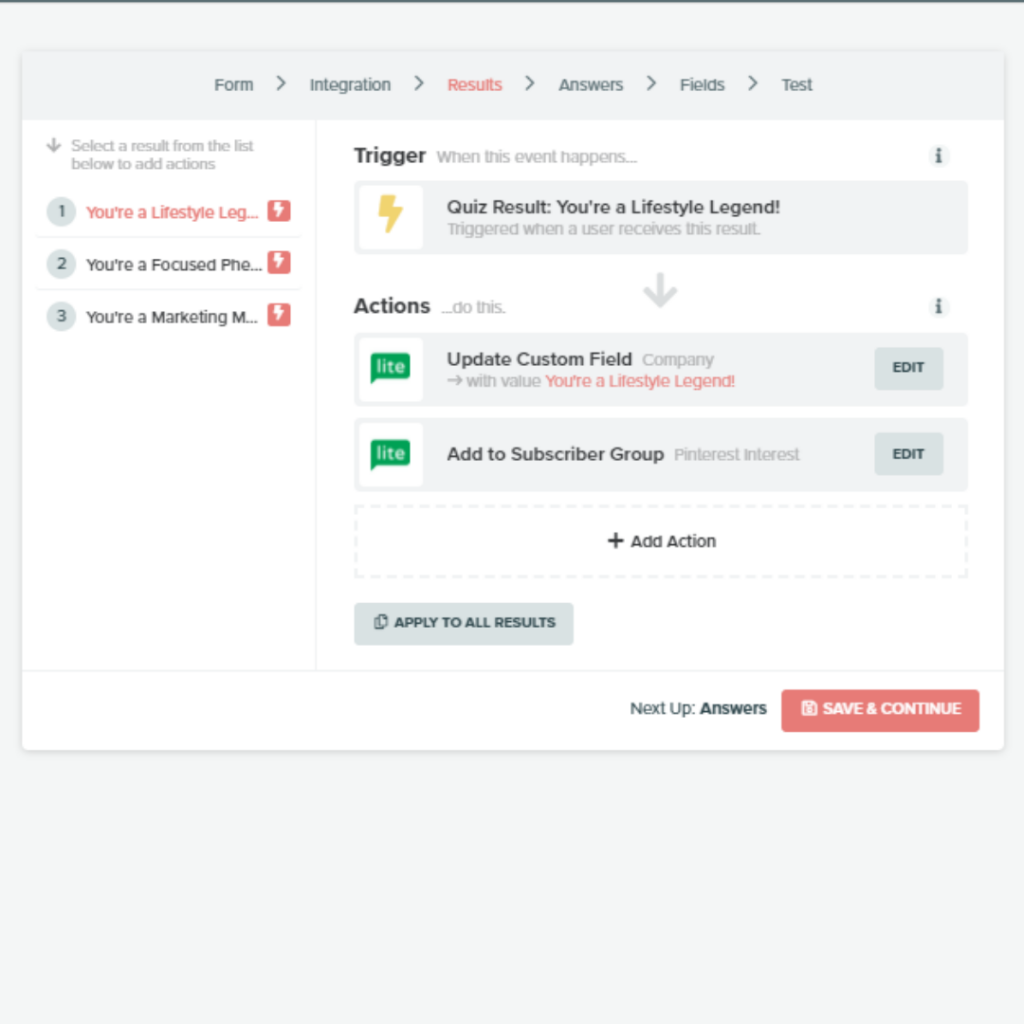This screenshot has width=1024, height=1024.
Task: Click the lightning badge beside Lifestyle Legend result
Action: (279, 211)
